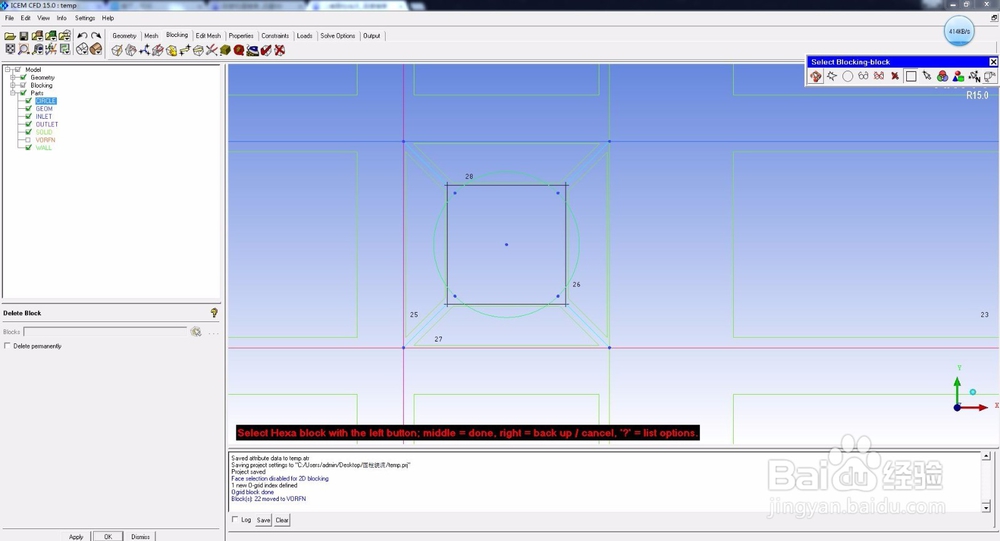The image size is (1000, 541).
Task: Expand the Blocking tree node
Action: (13, 85)
